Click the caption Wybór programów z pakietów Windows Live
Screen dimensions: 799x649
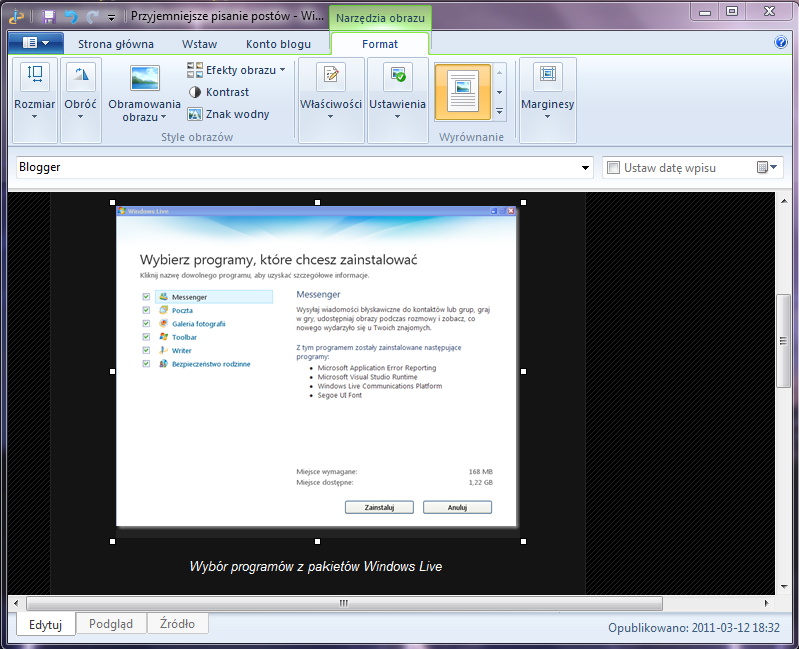[316, 566]
